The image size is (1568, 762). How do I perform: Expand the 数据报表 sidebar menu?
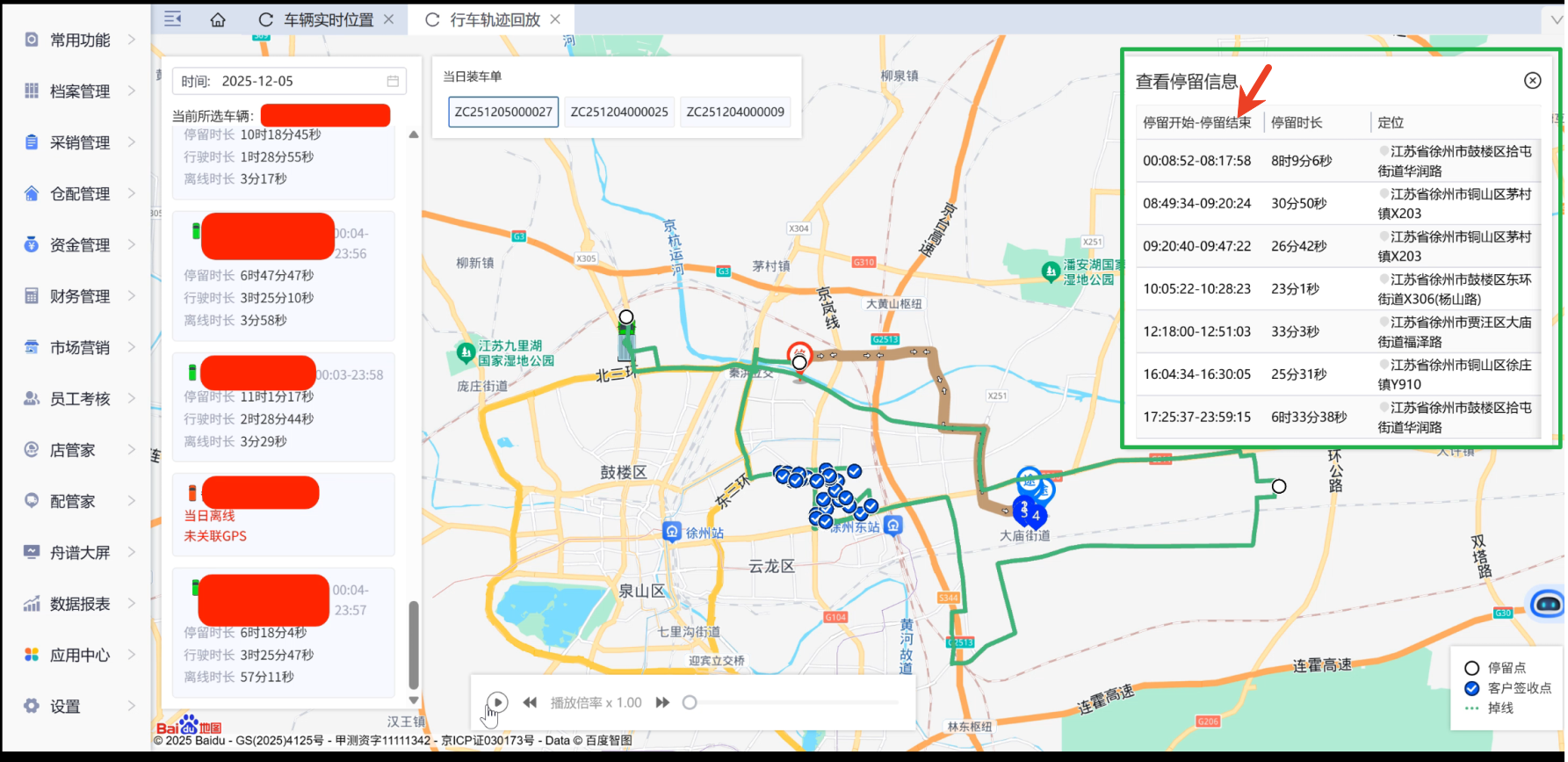click(80, 604)
